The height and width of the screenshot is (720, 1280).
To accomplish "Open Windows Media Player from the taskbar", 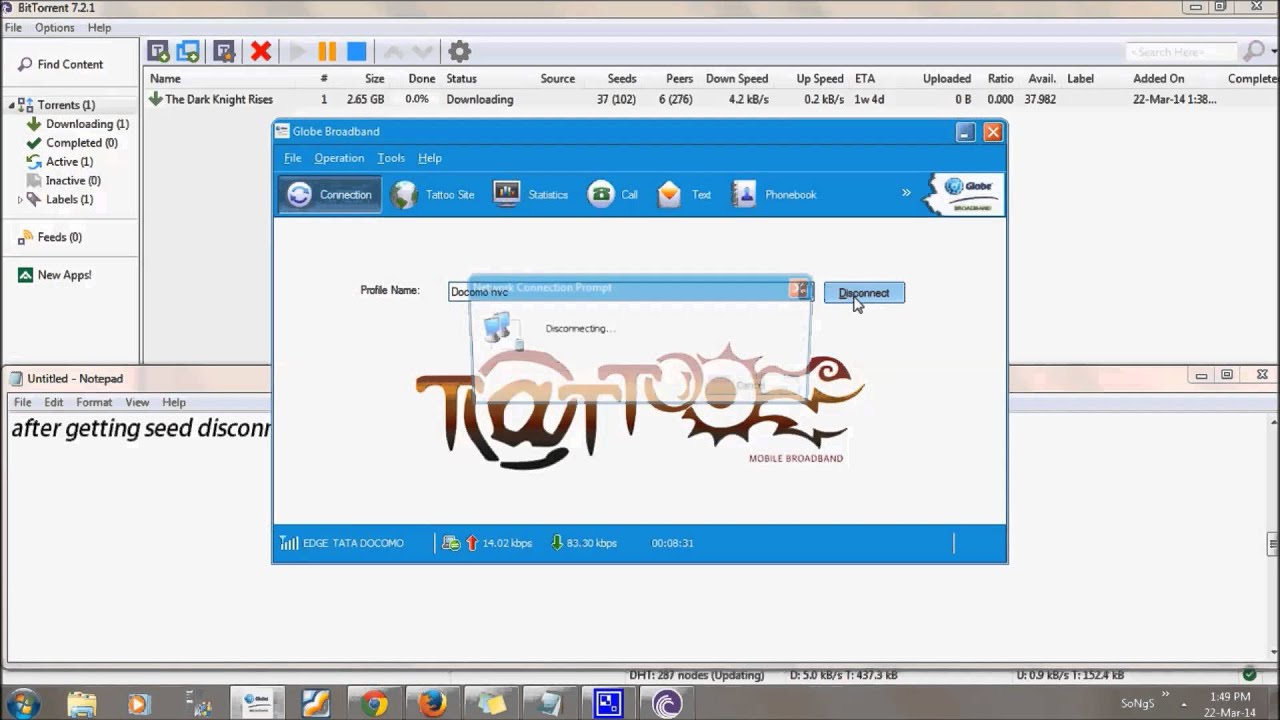I will [x=139, y=704].
